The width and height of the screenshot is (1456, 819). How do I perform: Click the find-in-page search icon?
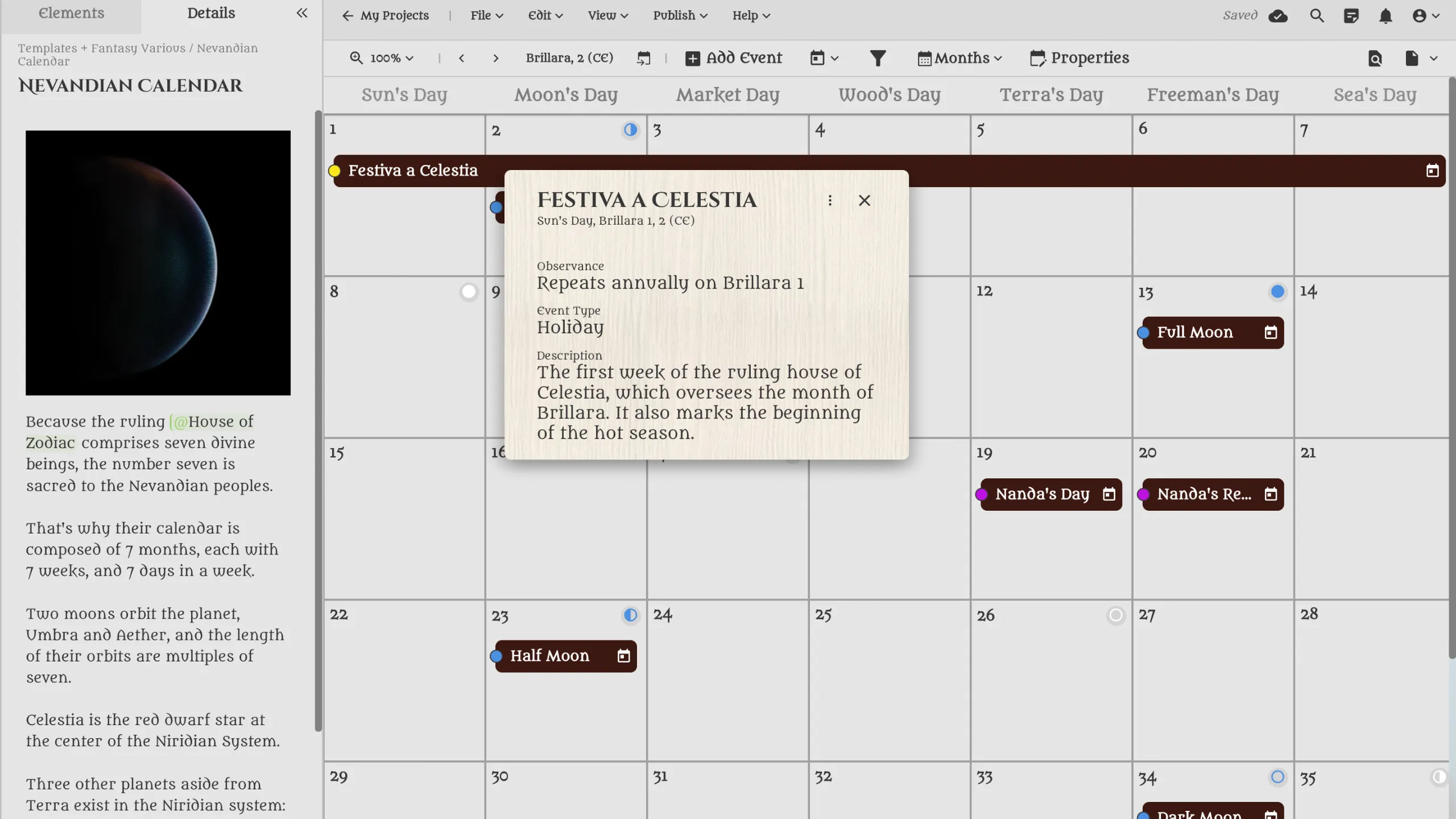pyautogui.click(x=1375, y=58)
